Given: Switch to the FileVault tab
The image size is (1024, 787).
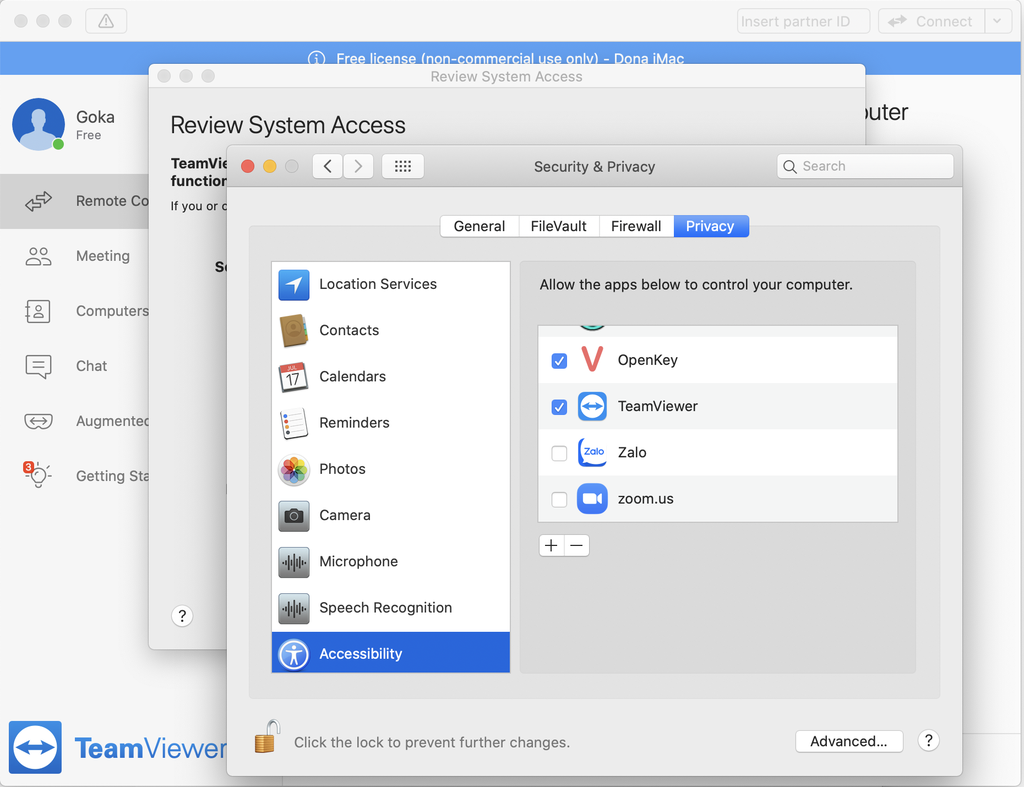Looking at the screenshot, I should pyautogui.click(x=558, y=226).
